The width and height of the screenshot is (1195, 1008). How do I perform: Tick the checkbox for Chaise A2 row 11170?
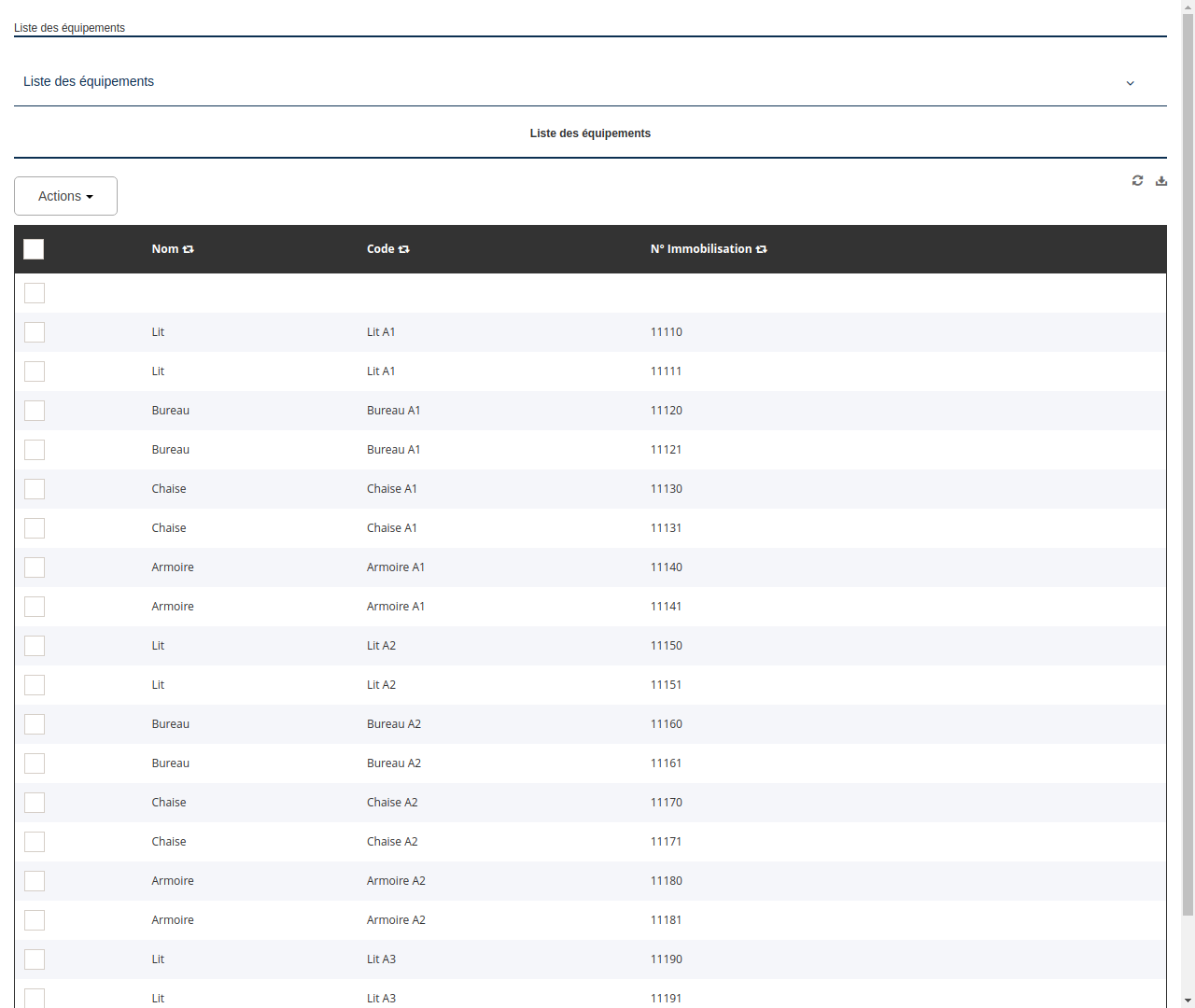[34, 803]
